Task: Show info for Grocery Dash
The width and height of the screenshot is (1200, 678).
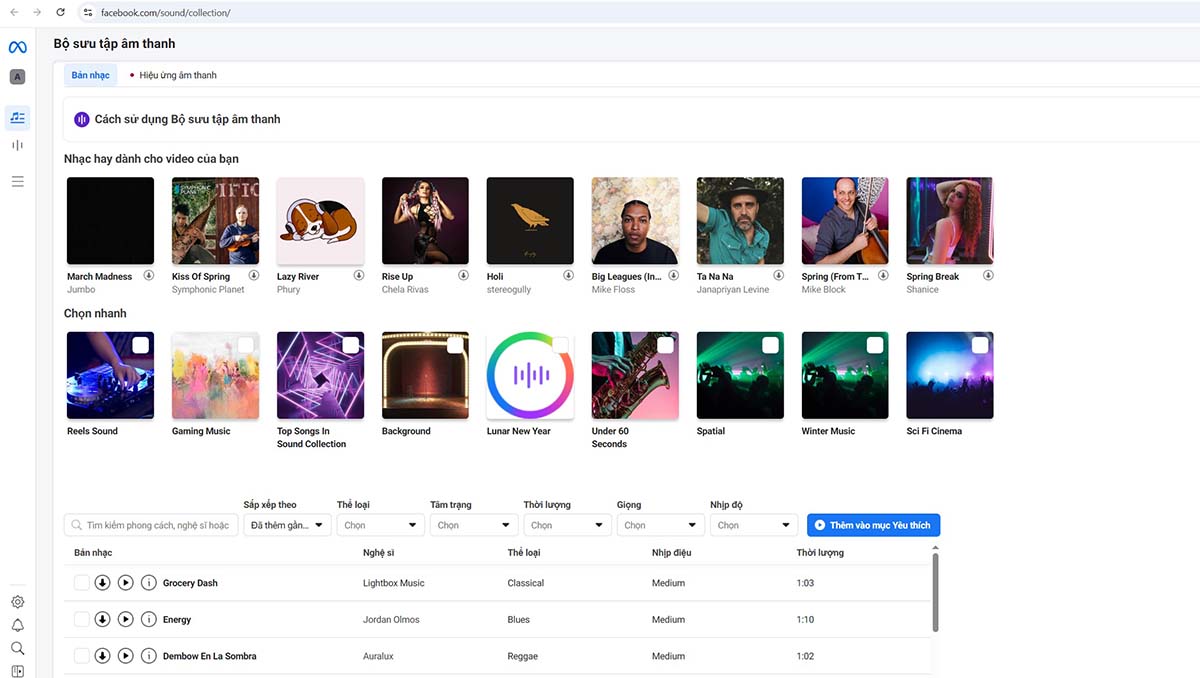Action: [x=148, y=583]
